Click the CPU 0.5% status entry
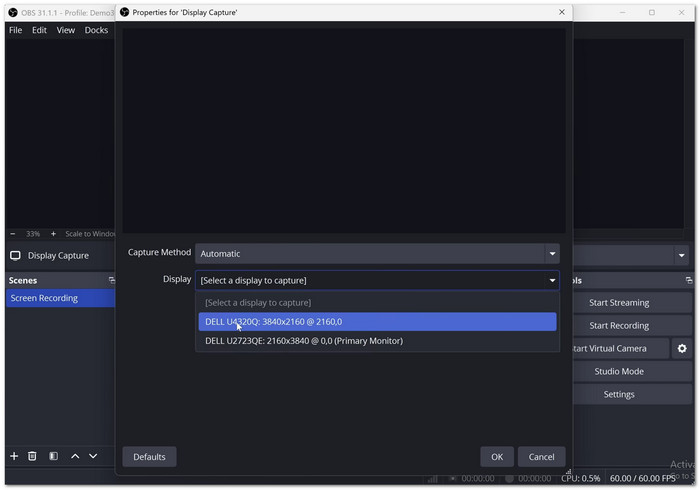Screen dimensions: 700x490 pyautogui.click(x=580, y=478)
